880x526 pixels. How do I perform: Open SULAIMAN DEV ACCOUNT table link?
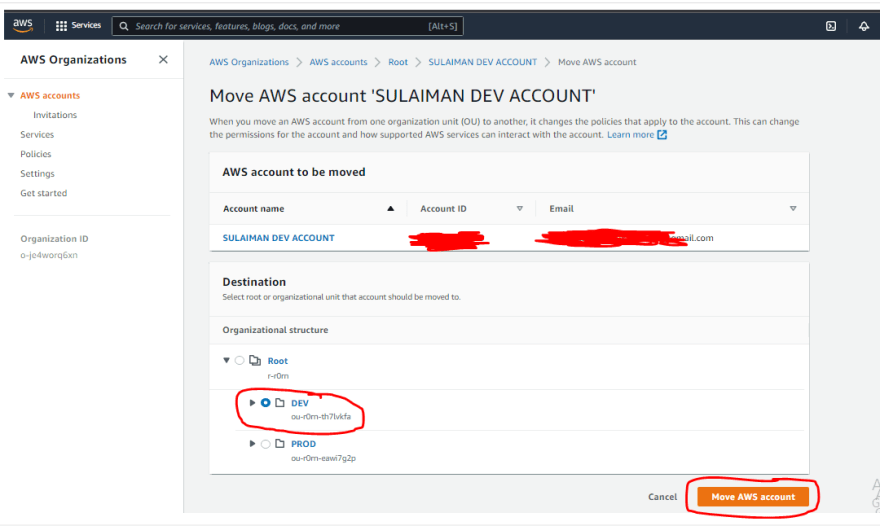click(278, 238)
